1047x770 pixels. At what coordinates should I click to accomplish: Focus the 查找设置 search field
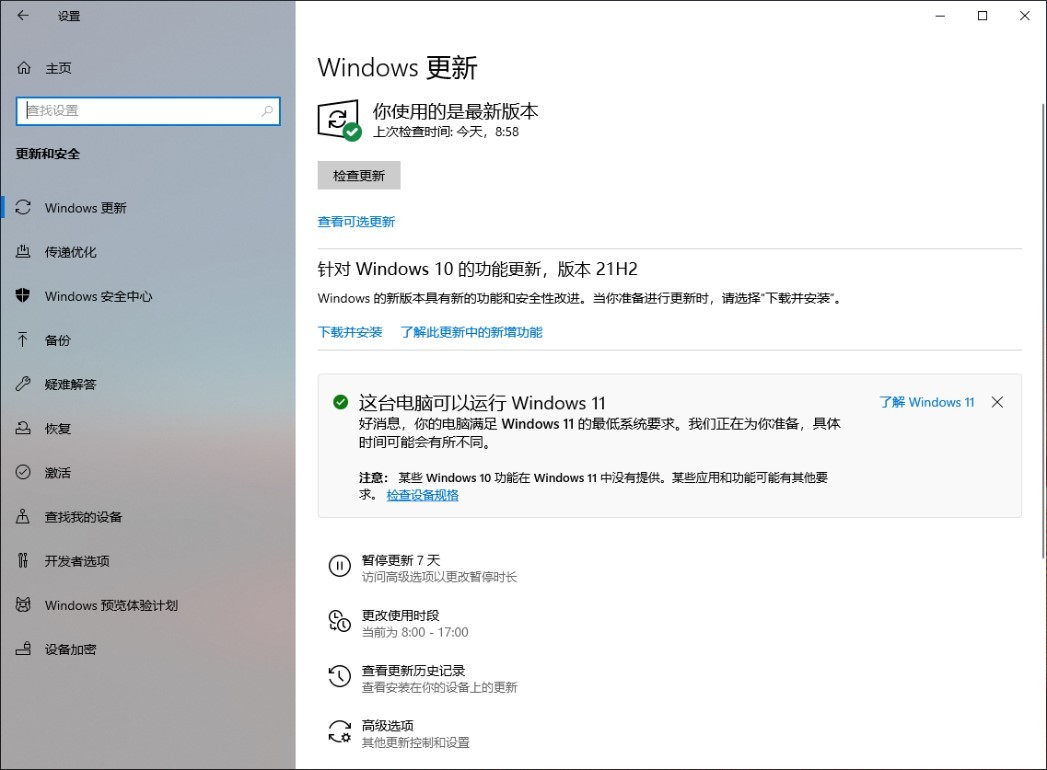pos(148,111)
